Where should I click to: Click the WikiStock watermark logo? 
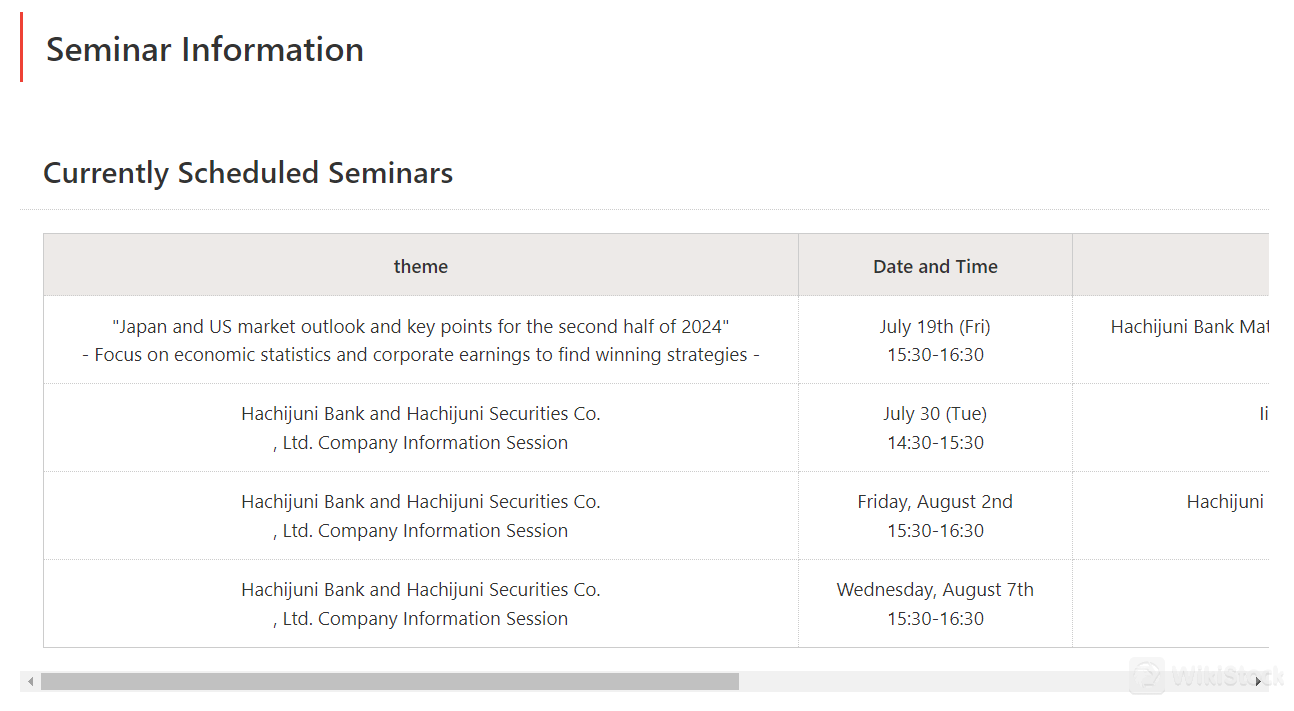click(x=1147, y=676)
